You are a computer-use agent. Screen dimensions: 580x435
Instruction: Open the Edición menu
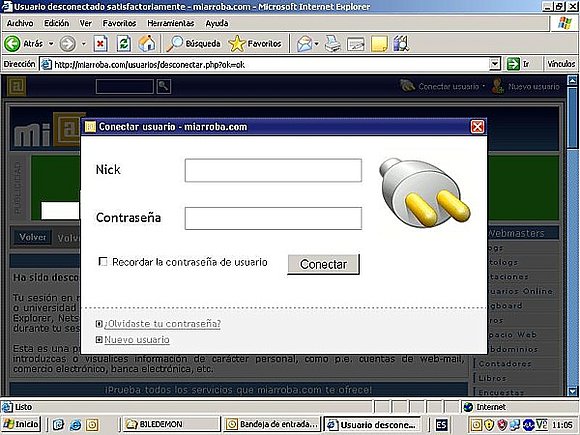click(x=57, y=23)
